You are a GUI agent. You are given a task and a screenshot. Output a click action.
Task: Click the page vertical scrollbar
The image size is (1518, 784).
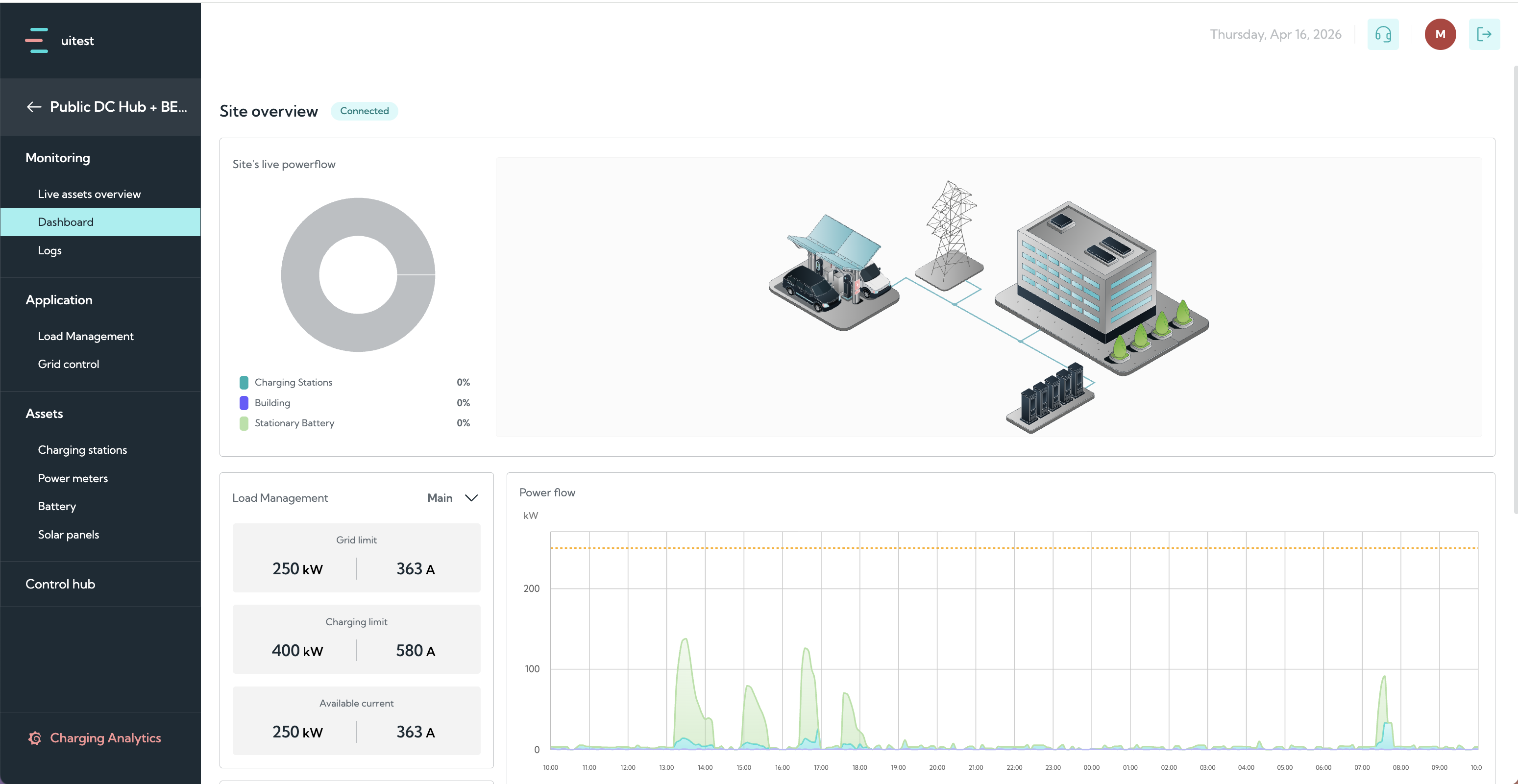[x=1515, y=289]
